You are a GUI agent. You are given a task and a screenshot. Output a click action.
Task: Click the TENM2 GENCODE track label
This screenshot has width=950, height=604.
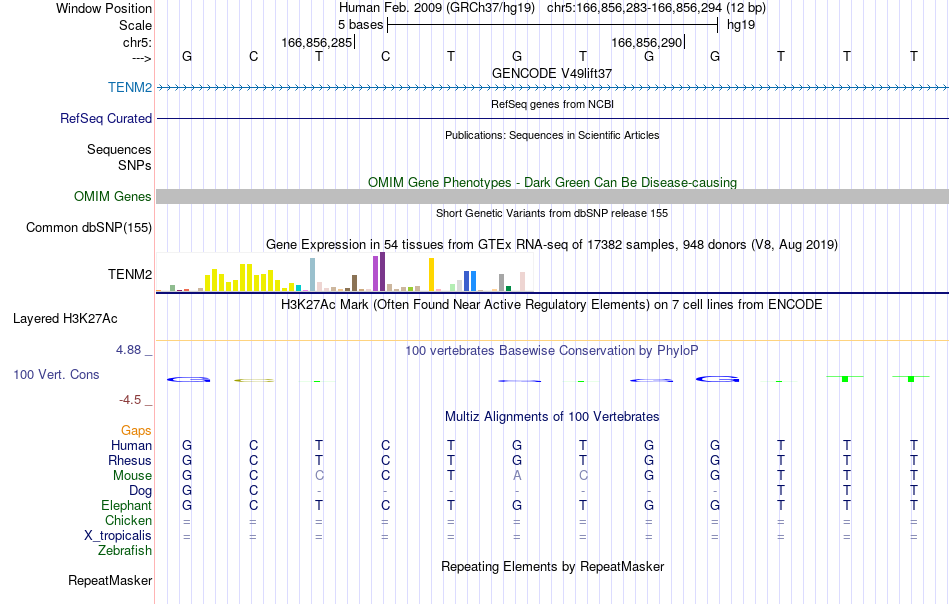[x=130, y=87]
